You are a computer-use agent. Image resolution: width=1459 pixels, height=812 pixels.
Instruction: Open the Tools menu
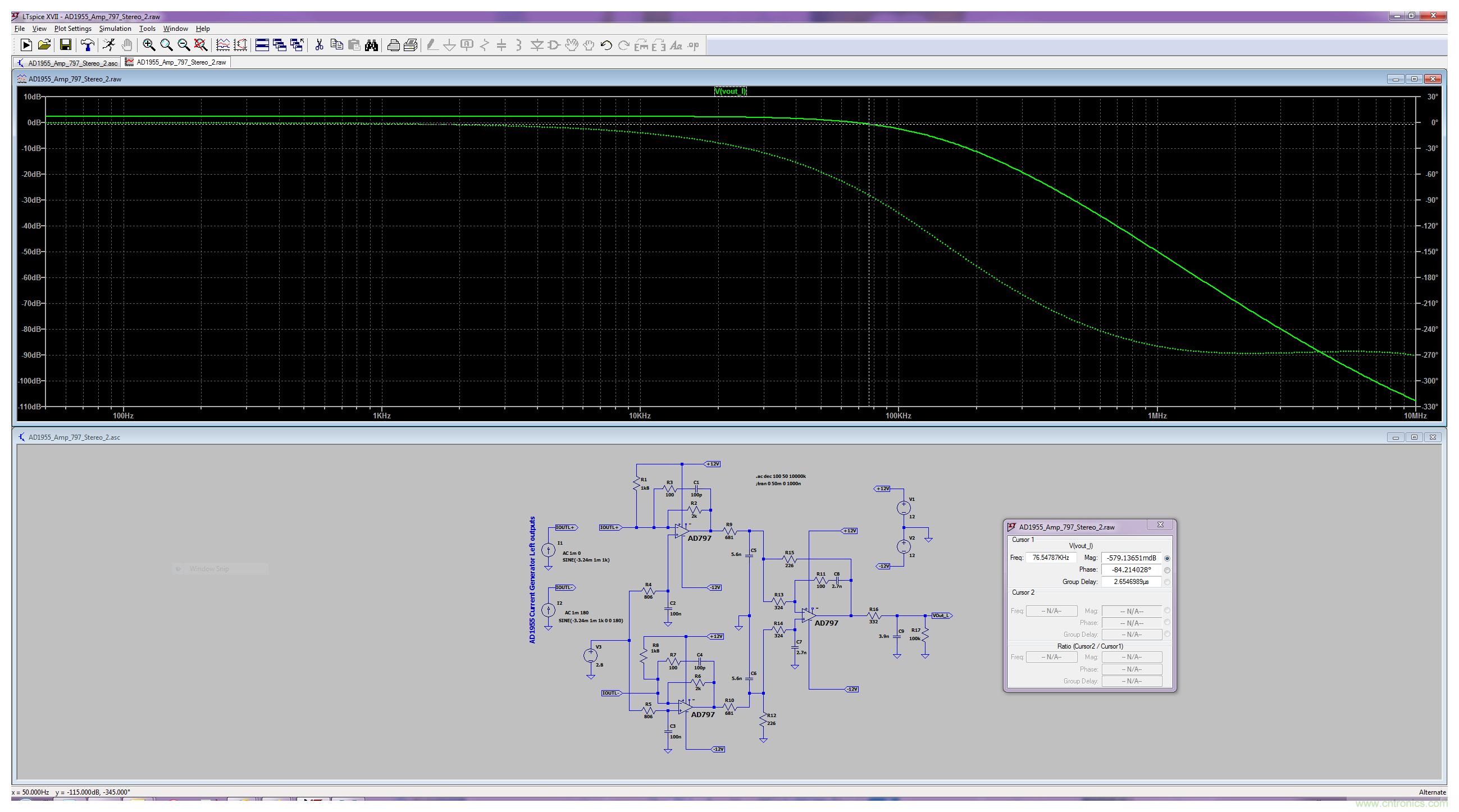(x=147, y=27)
